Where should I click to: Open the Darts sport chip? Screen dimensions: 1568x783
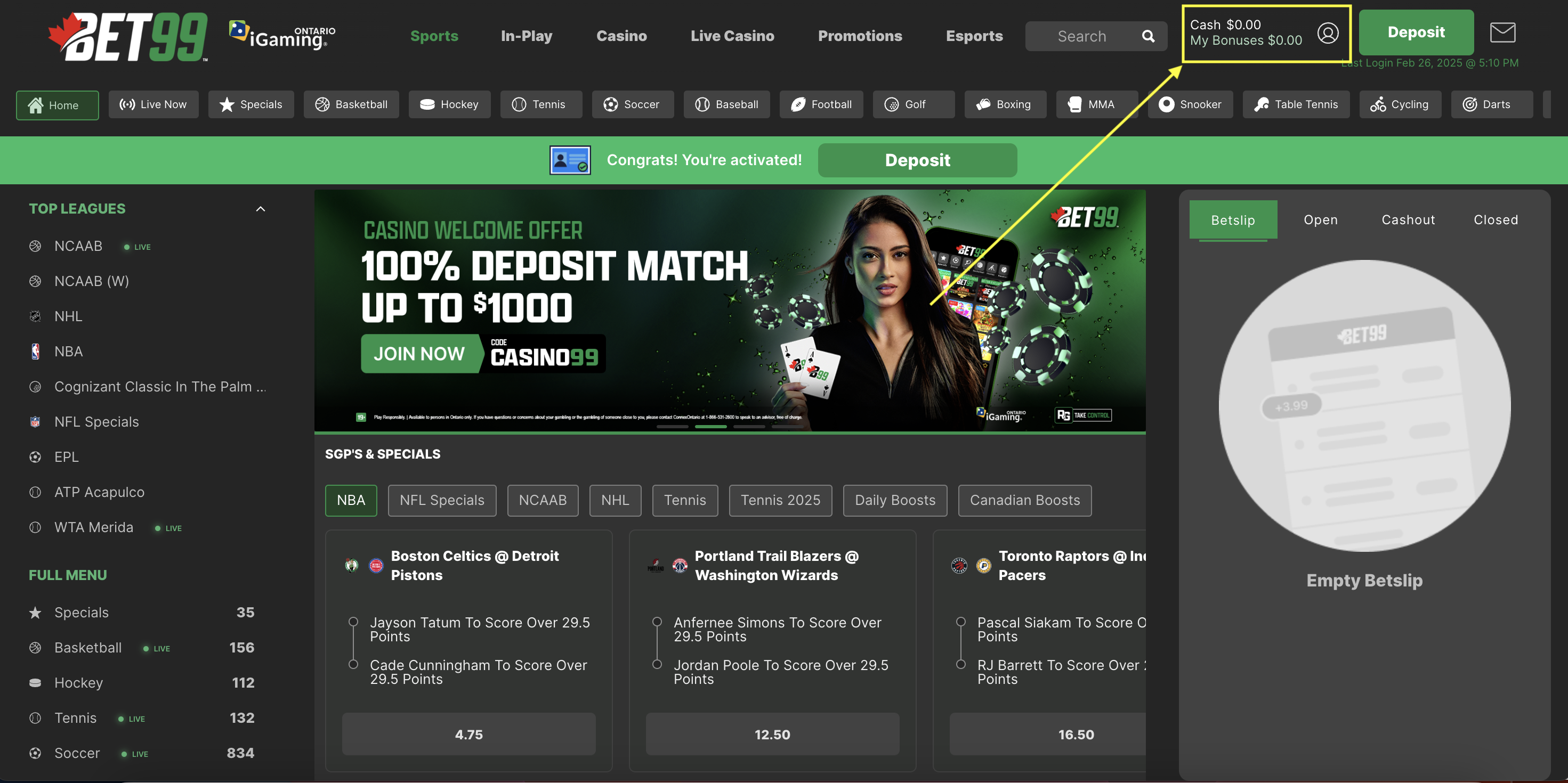pos(1491,104)
